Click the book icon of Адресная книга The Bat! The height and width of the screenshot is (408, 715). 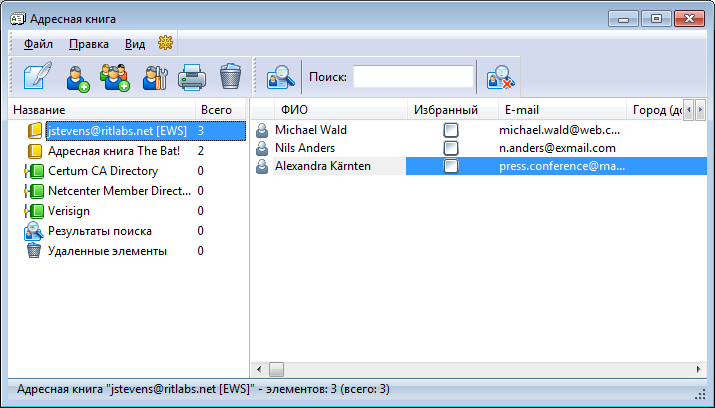tap(35, 151)
